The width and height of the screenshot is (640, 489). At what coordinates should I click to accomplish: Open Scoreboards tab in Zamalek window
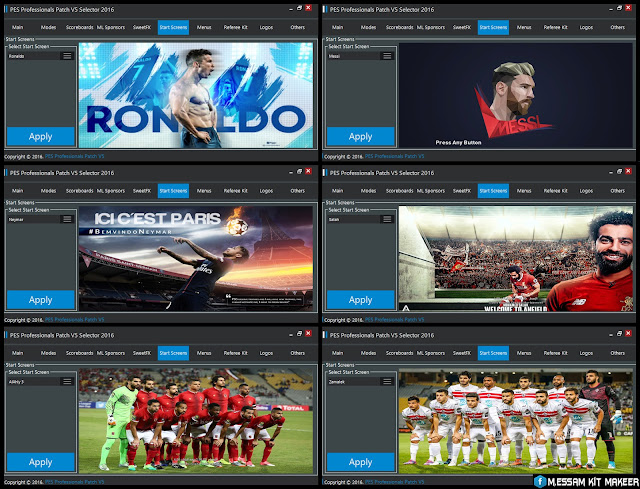[400, 353]
